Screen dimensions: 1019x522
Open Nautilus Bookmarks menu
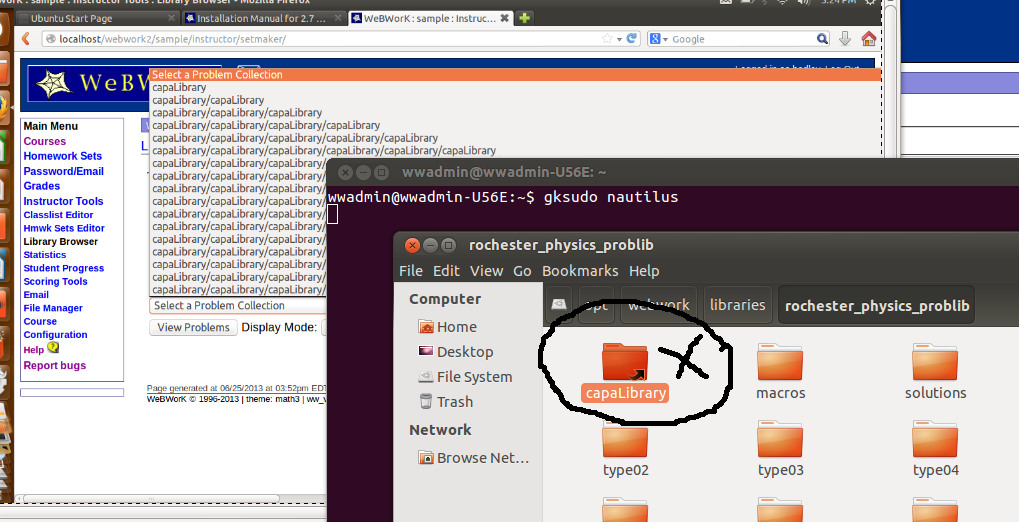coord(580,270)
